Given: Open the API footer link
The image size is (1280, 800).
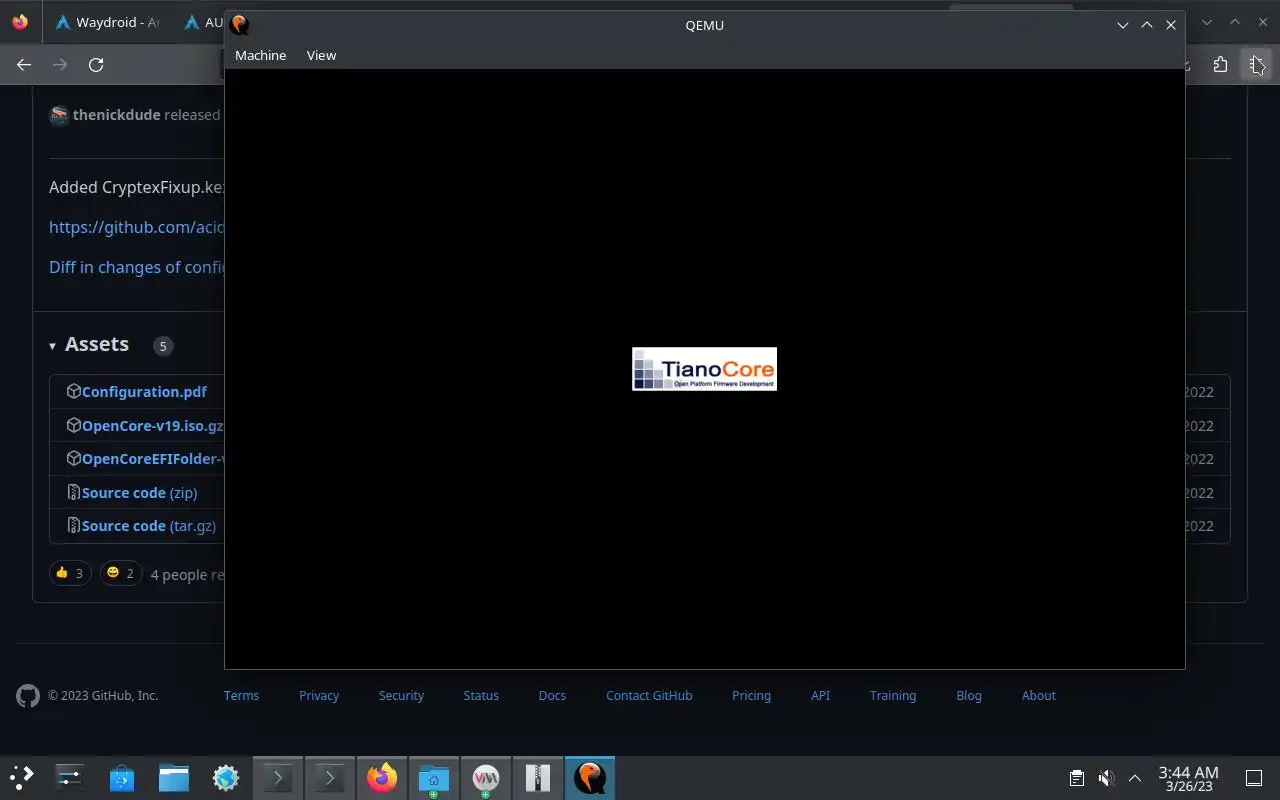Looking at the screenshot, I should pos(820,696).
